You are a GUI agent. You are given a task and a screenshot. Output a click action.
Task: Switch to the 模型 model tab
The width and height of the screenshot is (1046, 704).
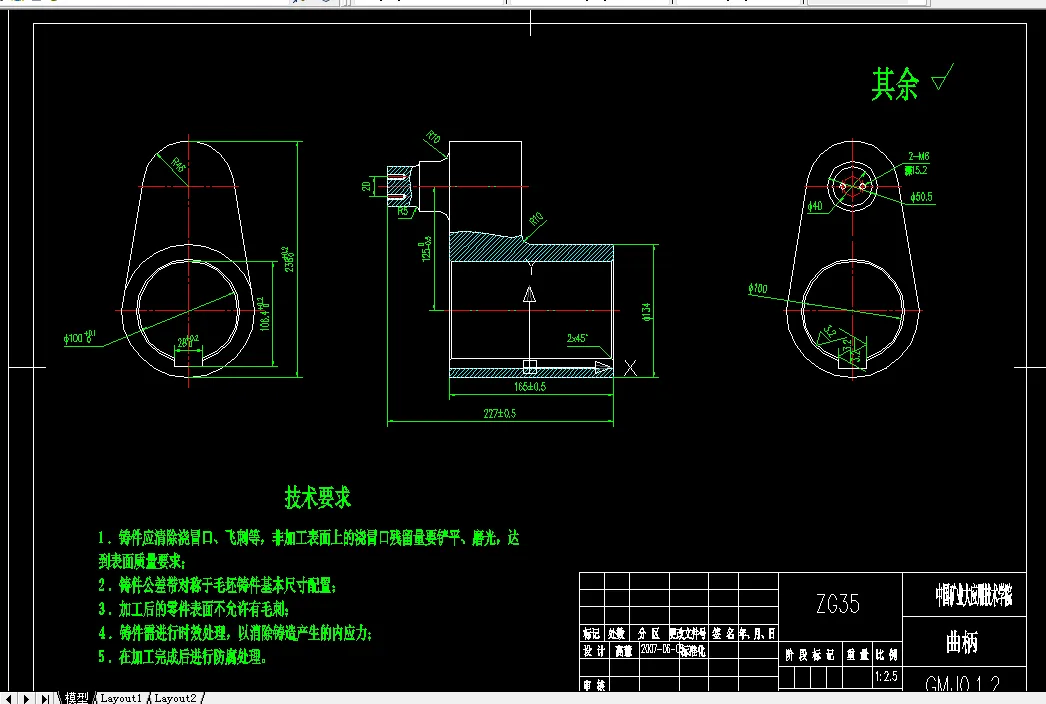point(77,698)
